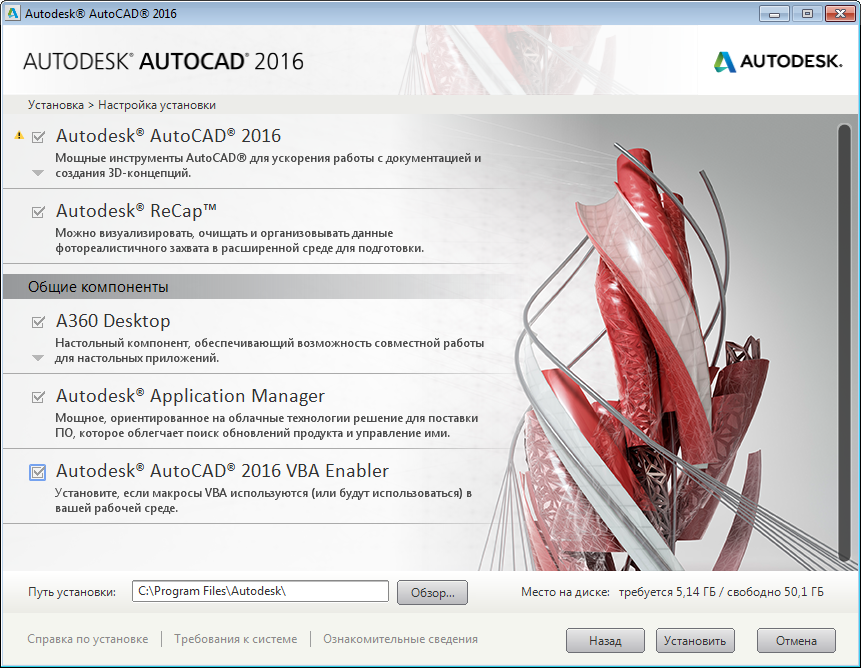The width and height of the screenshot is (861, 668).
Task: Select the Autodesk ReCap product title
Action: pos(136,211)
